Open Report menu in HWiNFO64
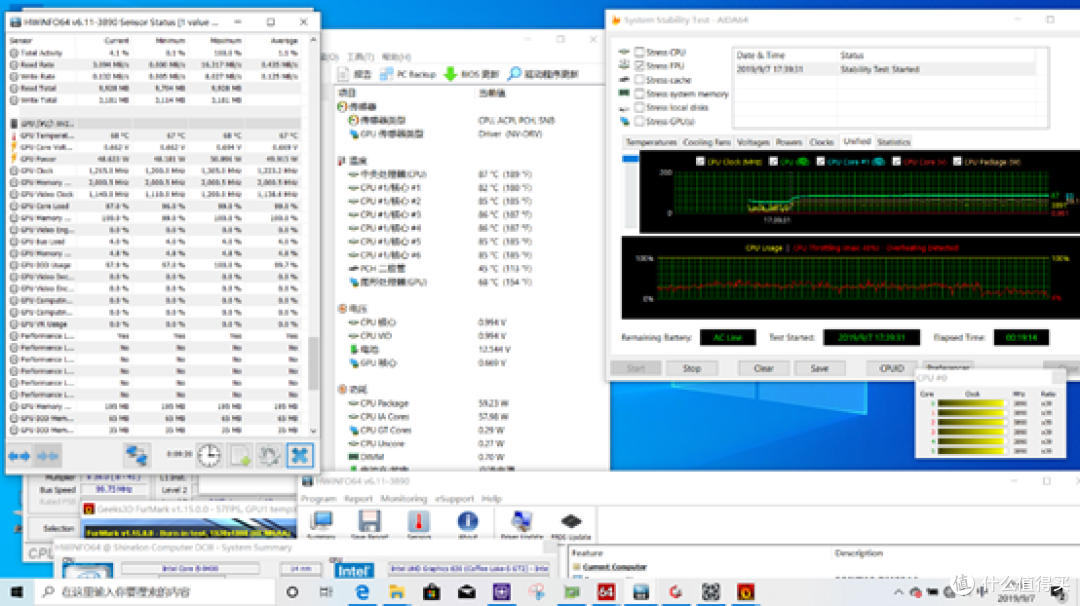 358,499
